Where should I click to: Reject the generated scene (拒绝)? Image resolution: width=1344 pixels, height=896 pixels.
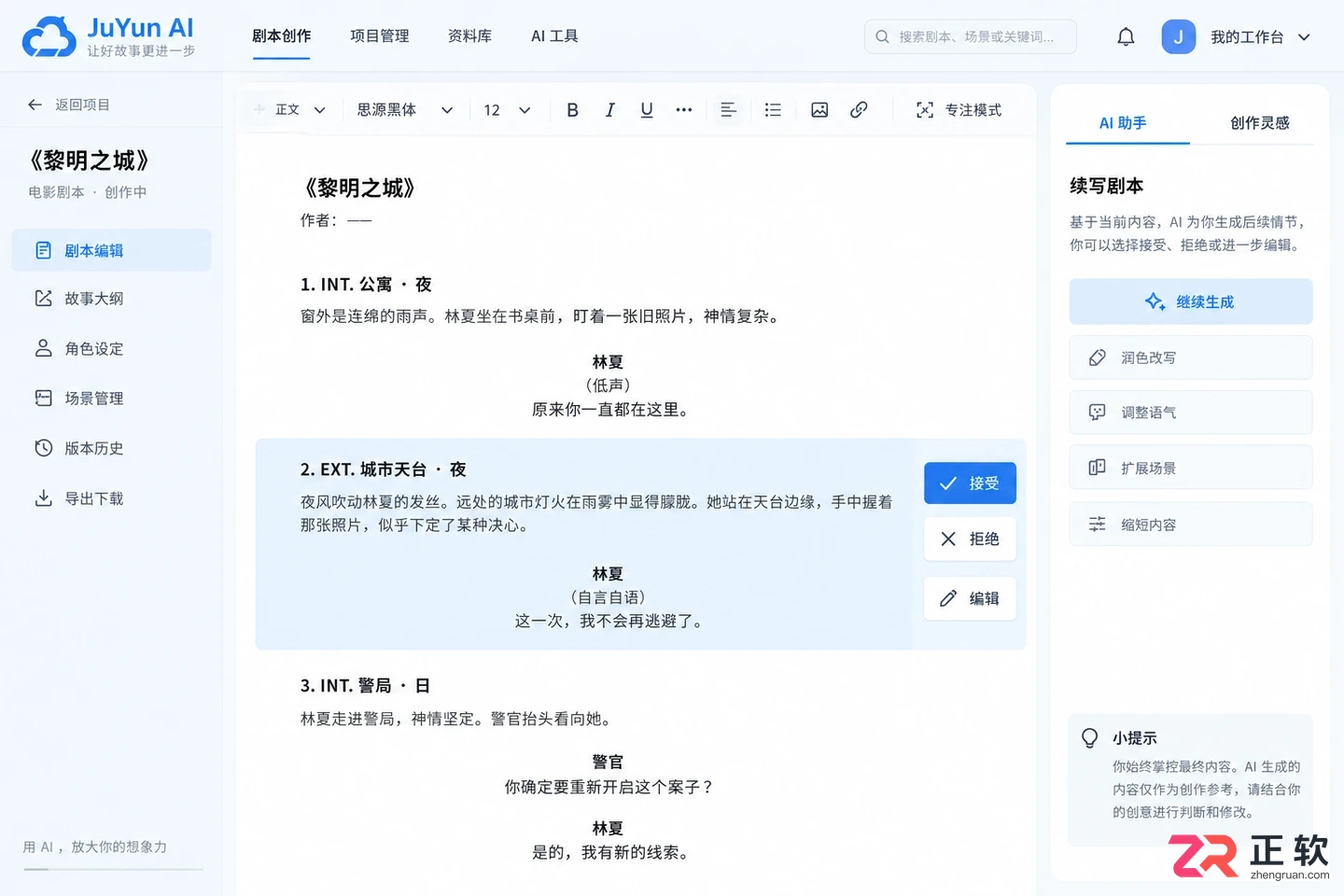point(970,539)
